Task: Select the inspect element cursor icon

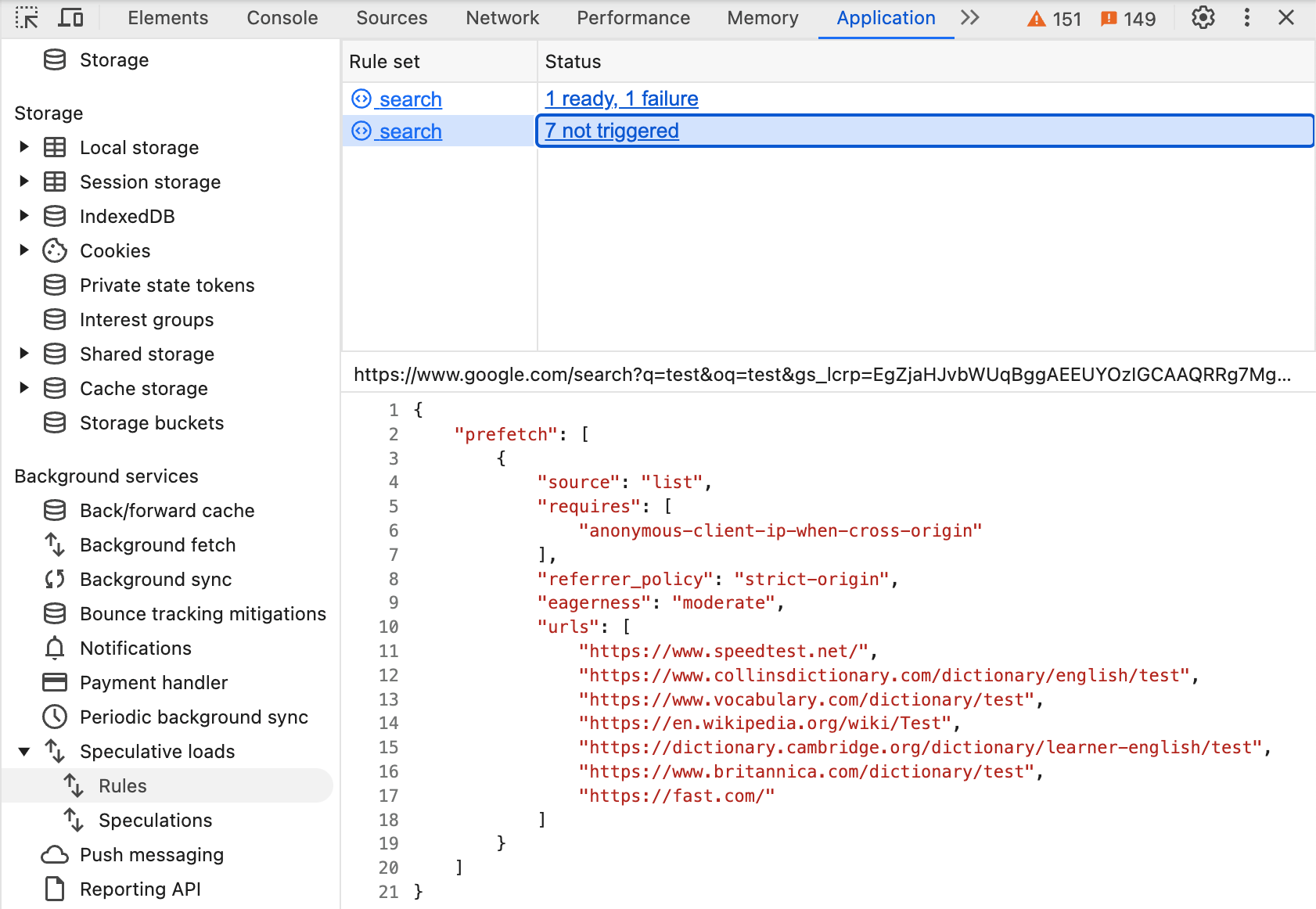Action: (27, 17)
